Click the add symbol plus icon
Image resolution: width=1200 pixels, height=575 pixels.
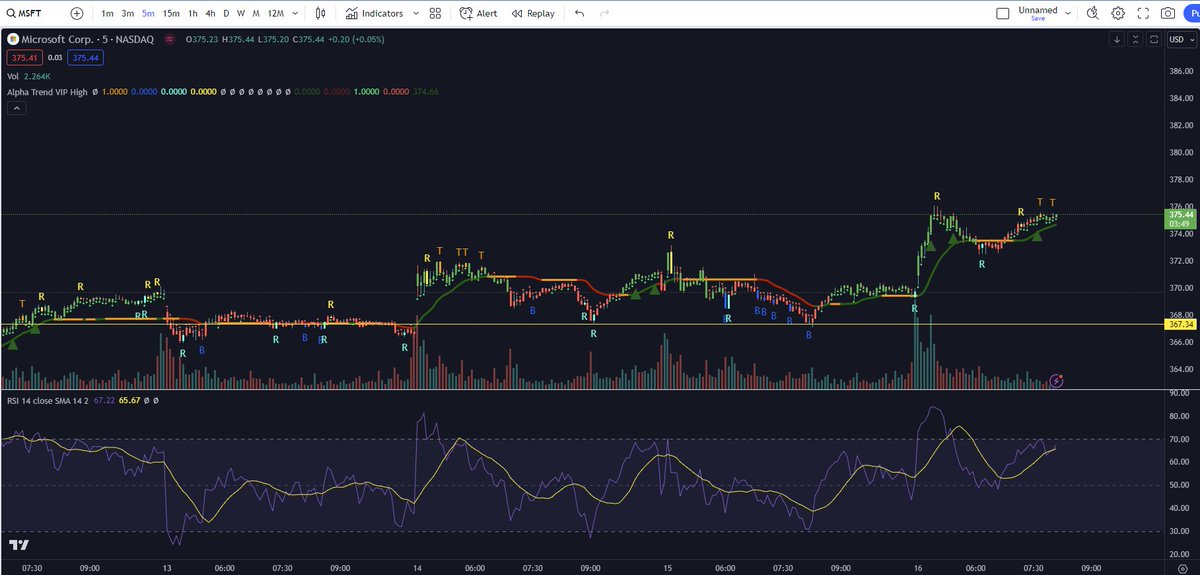tap(77, 14)
